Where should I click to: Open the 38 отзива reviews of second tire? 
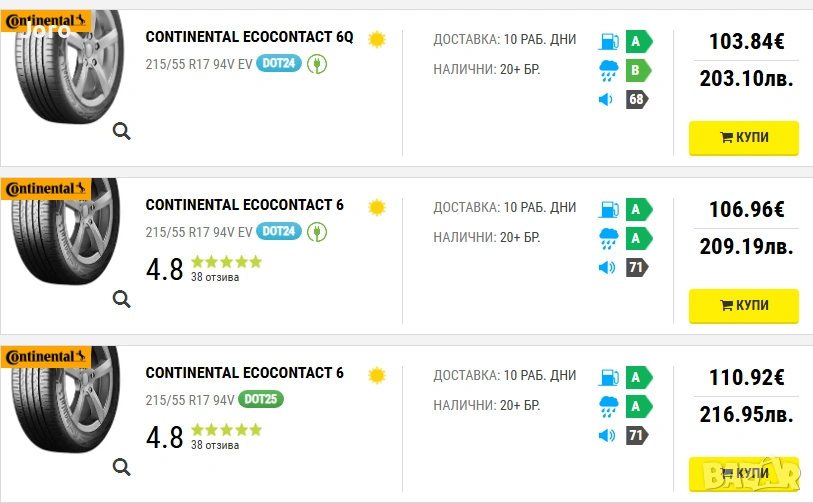[x=215, y=277]
